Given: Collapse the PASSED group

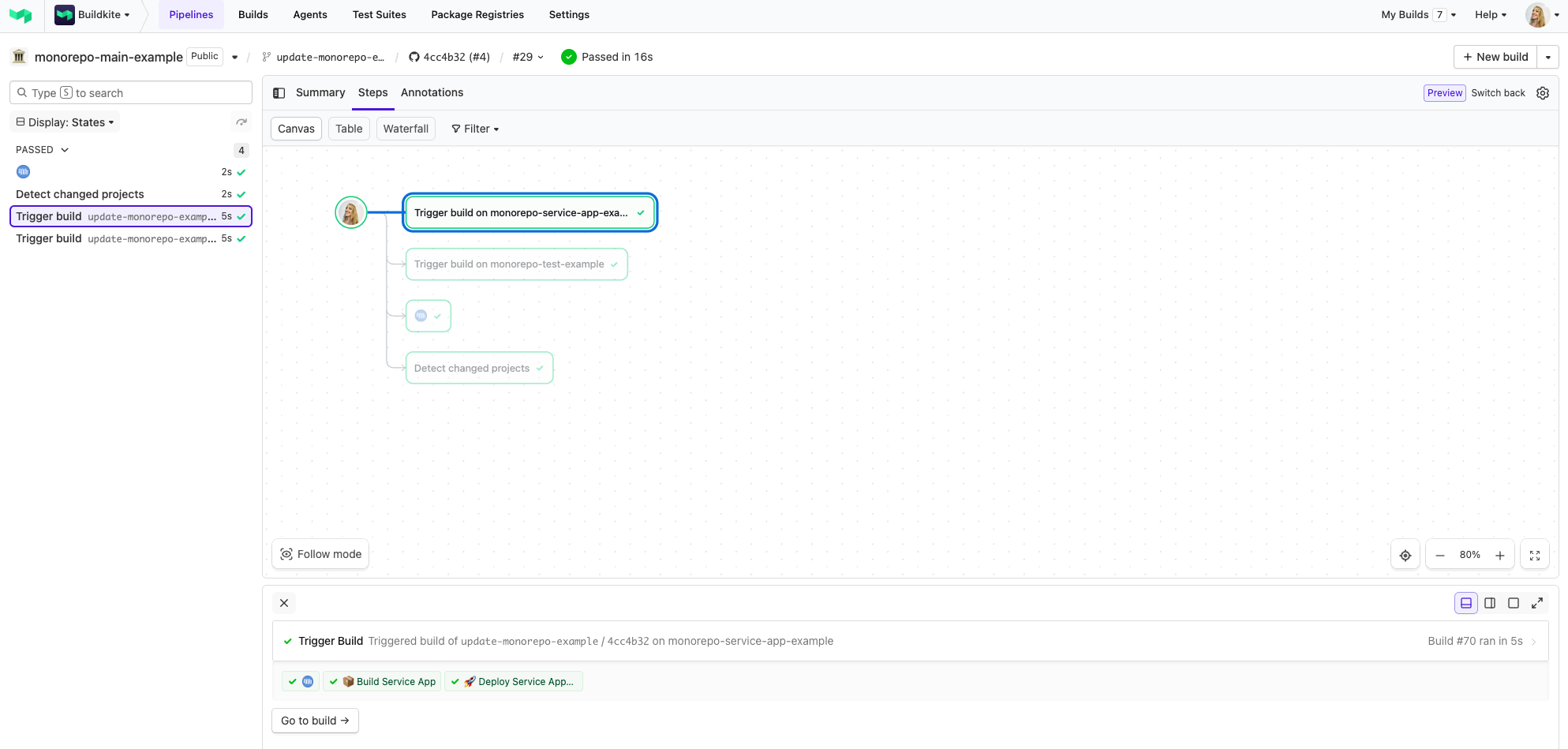Looking at the screenshot, I should (43, 150).
